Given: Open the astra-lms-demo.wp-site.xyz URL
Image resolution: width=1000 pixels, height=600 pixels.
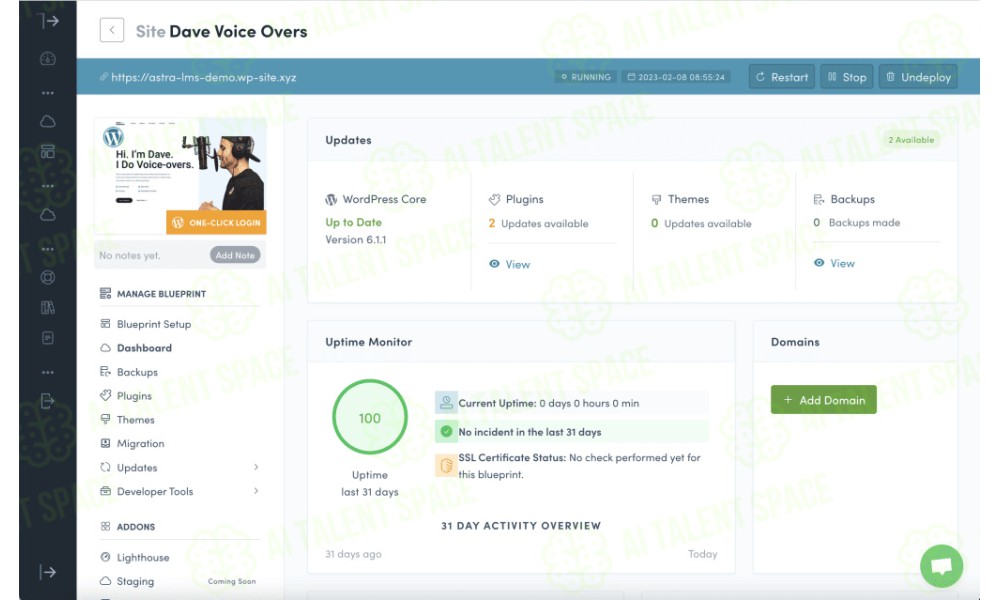Looking at the screenshot, I should click(x=203, y=77).
